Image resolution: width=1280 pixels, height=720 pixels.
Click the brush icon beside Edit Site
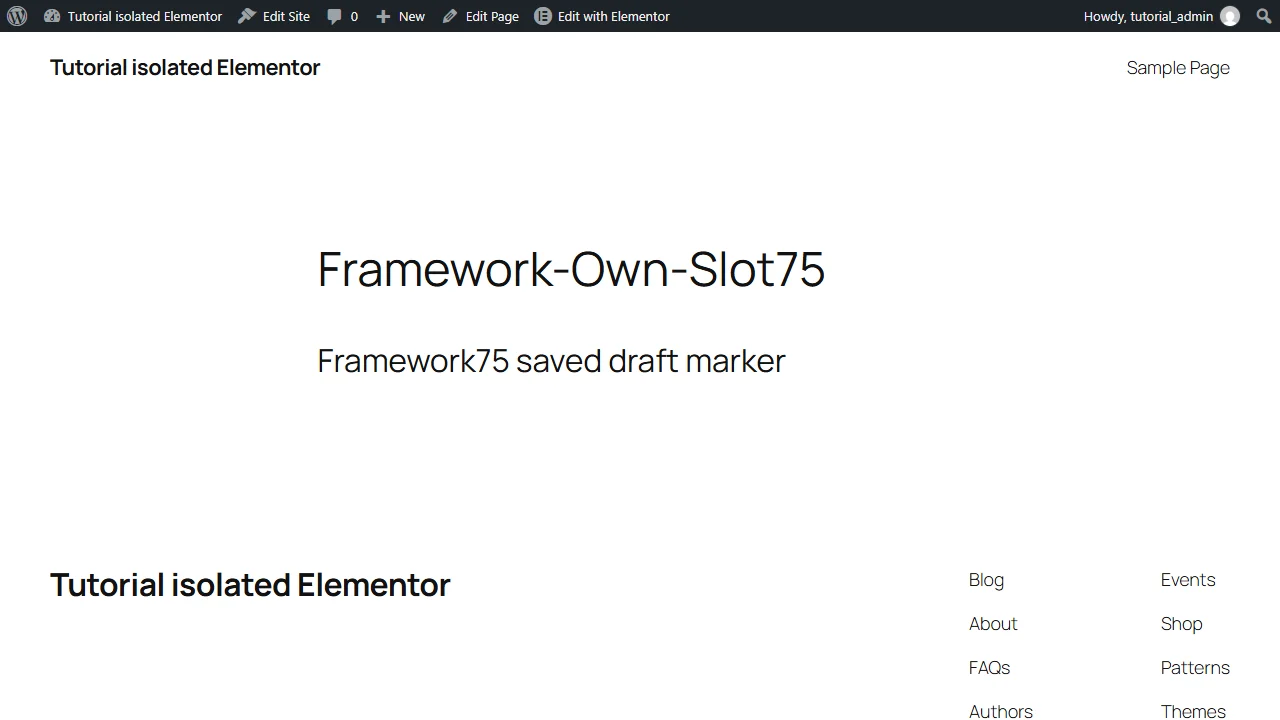pyautogui.click(x=247, y=16)
